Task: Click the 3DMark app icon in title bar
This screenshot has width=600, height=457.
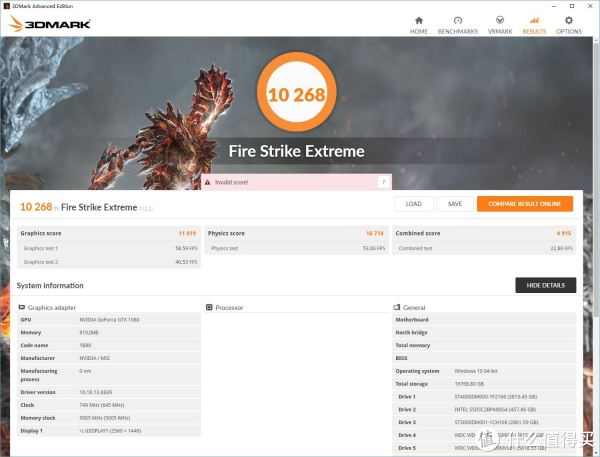Action: point(6,6)
